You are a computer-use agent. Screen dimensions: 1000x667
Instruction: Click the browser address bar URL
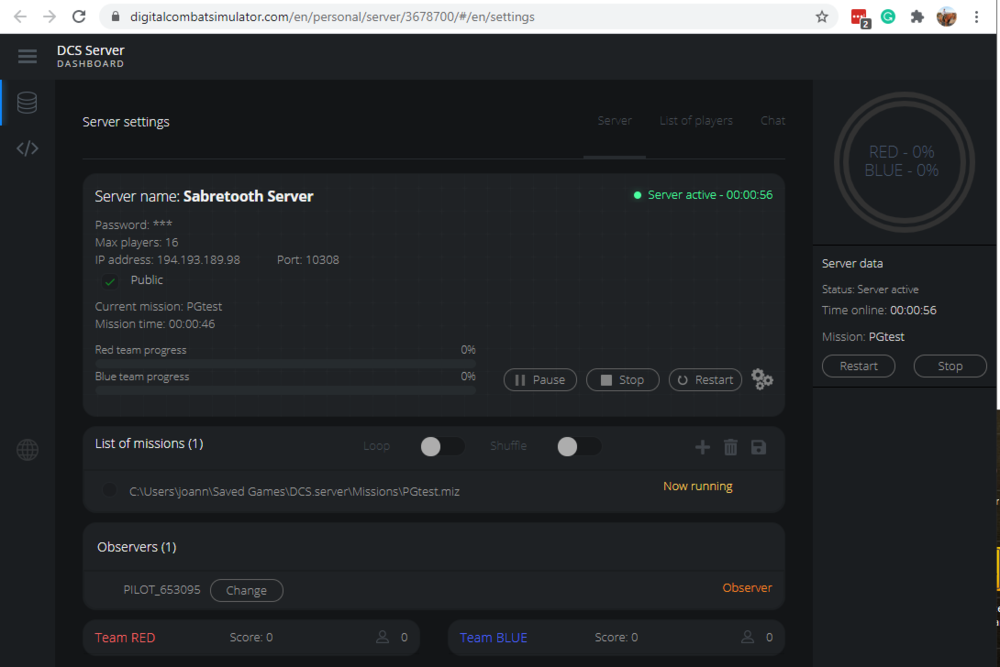332,17
